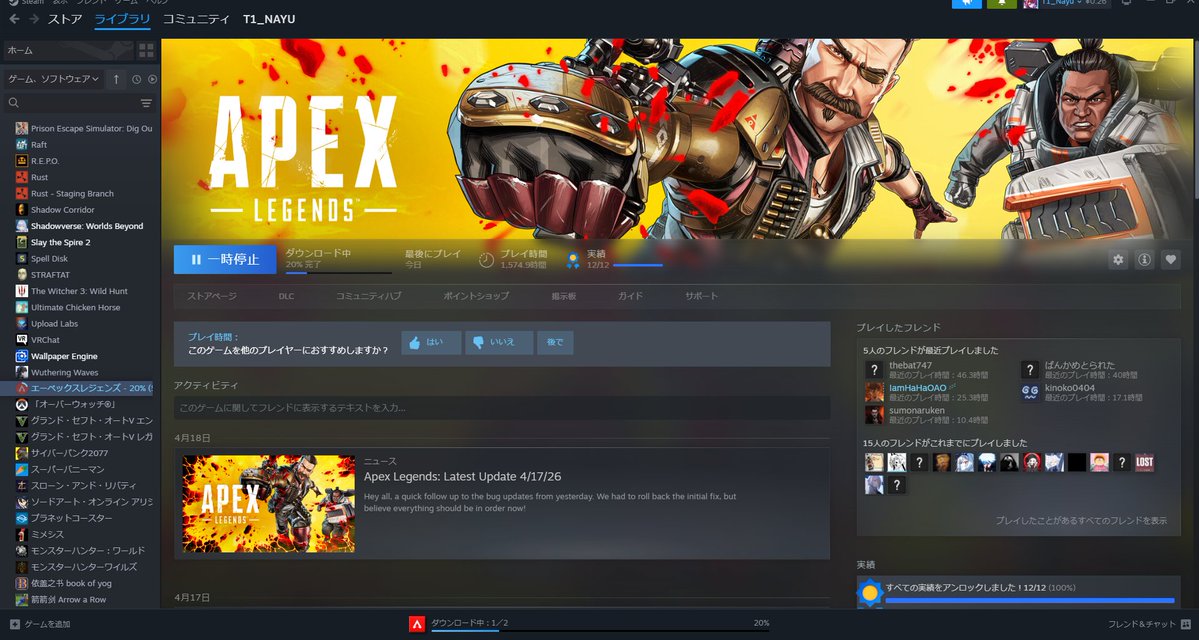
Task: Open フレンド＆チャット link
Action: 1149,624
